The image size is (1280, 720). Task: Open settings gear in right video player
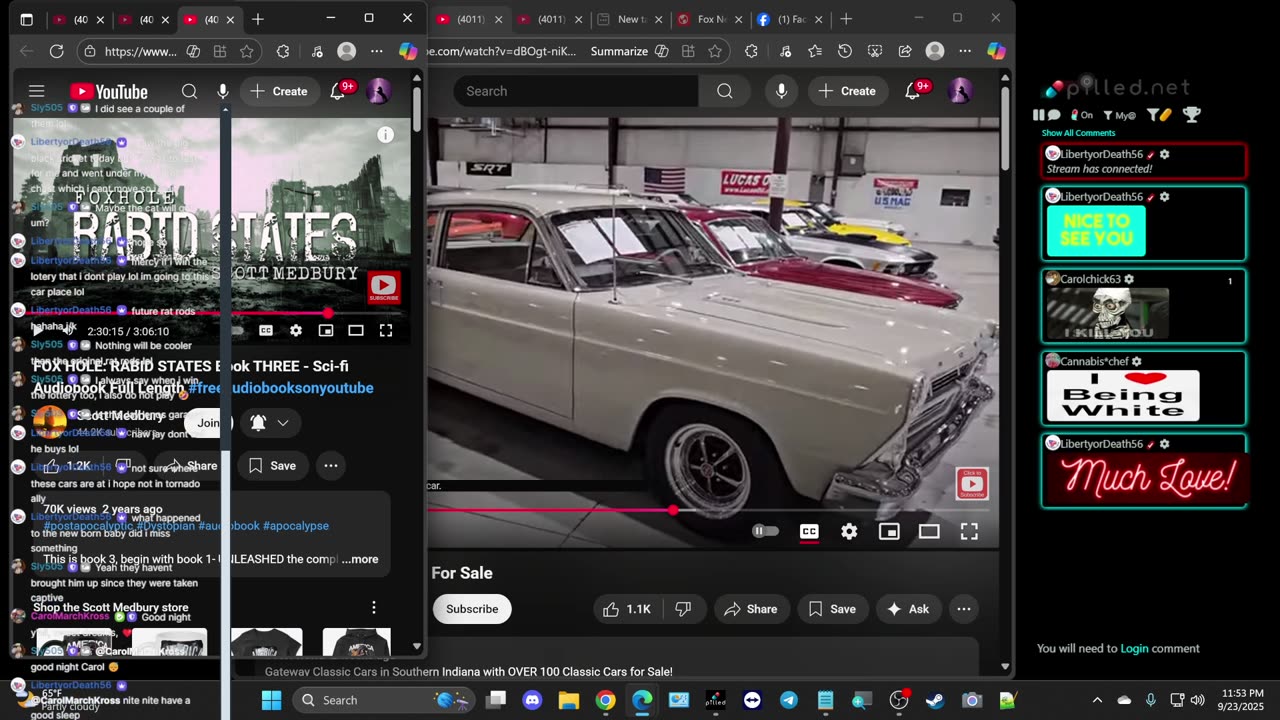point(849,532)
